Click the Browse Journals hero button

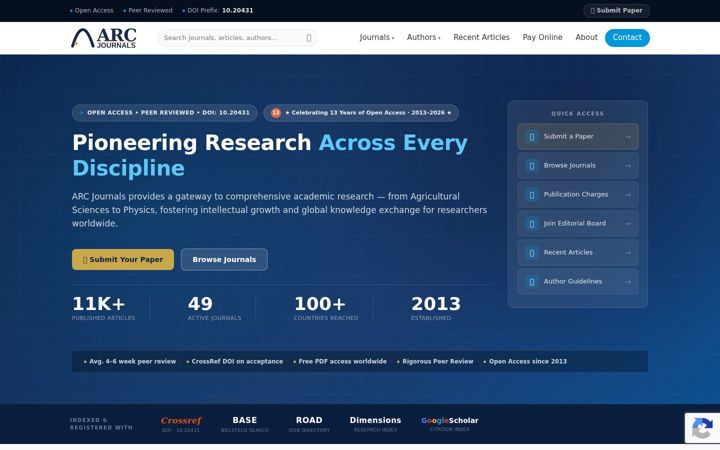pyautogui.click(x=224, y=259)
